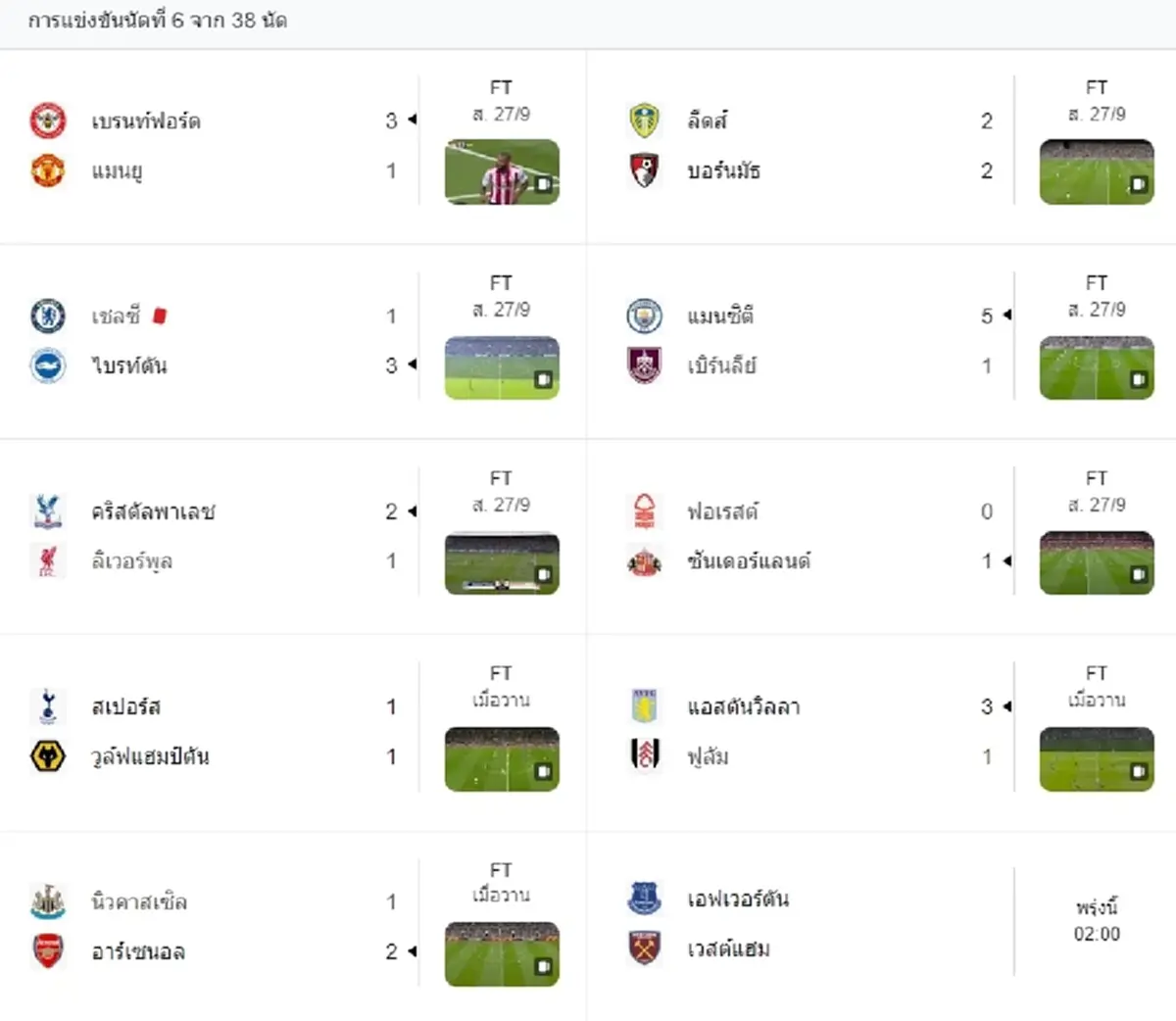This screenshot has width=1176, height=1021.
Task: Click the Sunderland club crest icon
Action: (644, 561)
